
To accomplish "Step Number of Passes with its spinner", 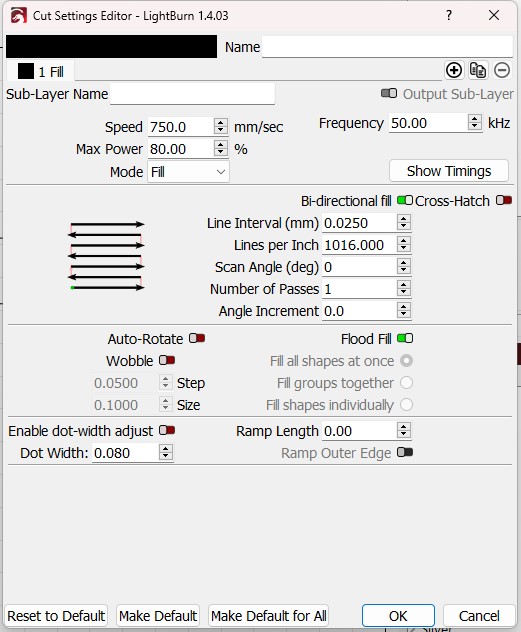I will pyautogui.click(x=404, y=289).
